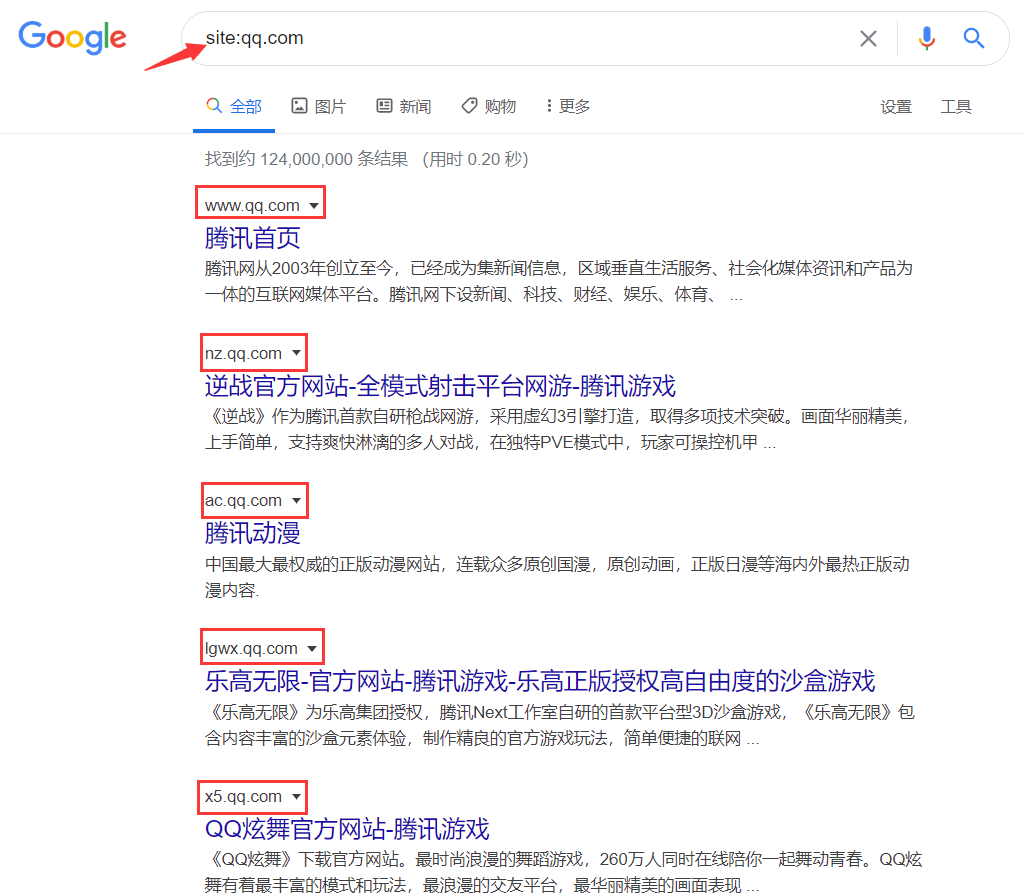Switch to the 新闻 (News) tab
1024x895 pixels.
404,106
